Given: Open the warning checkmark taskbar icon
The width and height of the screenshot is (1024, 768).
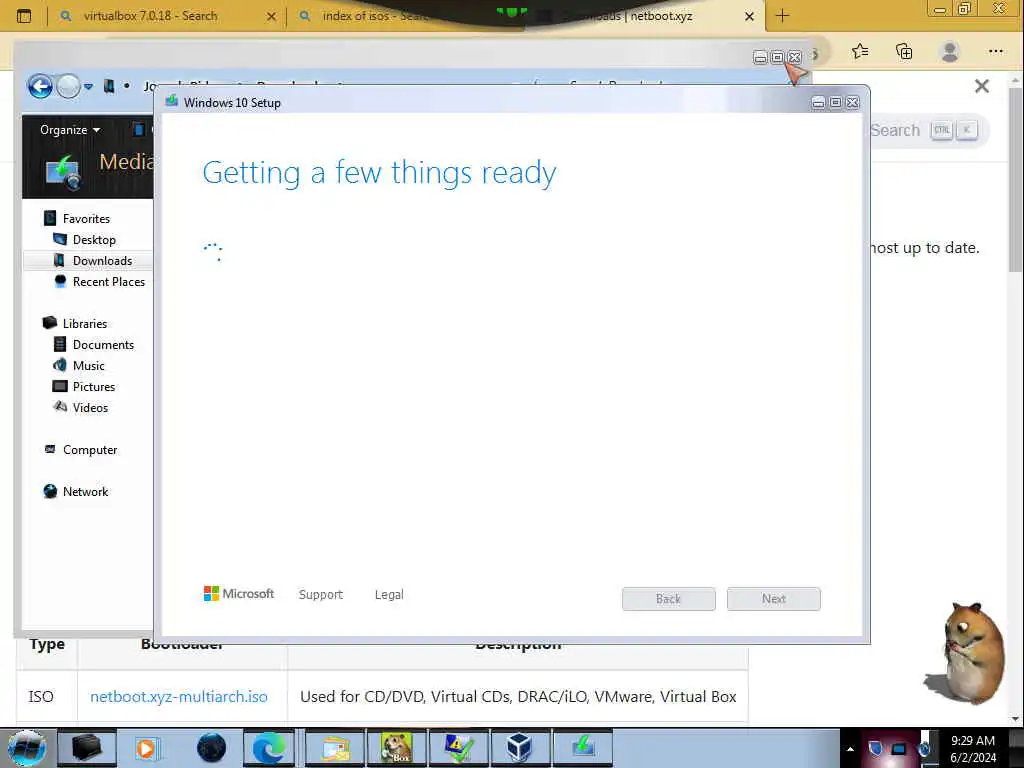Looking at the screenshot, I should (458, 748).
